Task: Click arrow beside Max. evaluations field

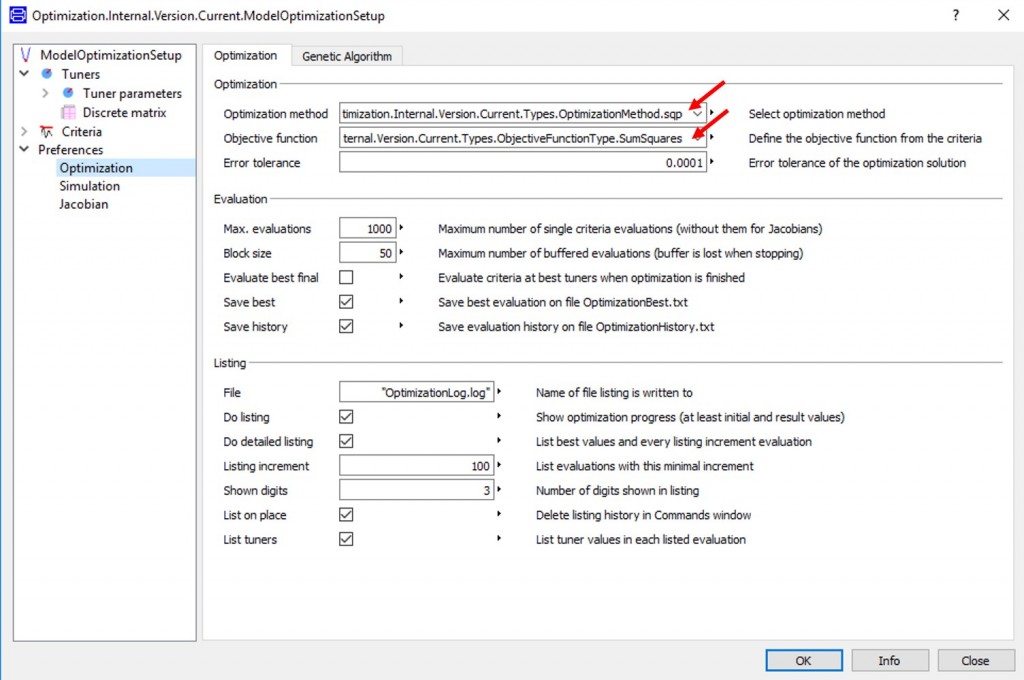Action: point(402,228)
